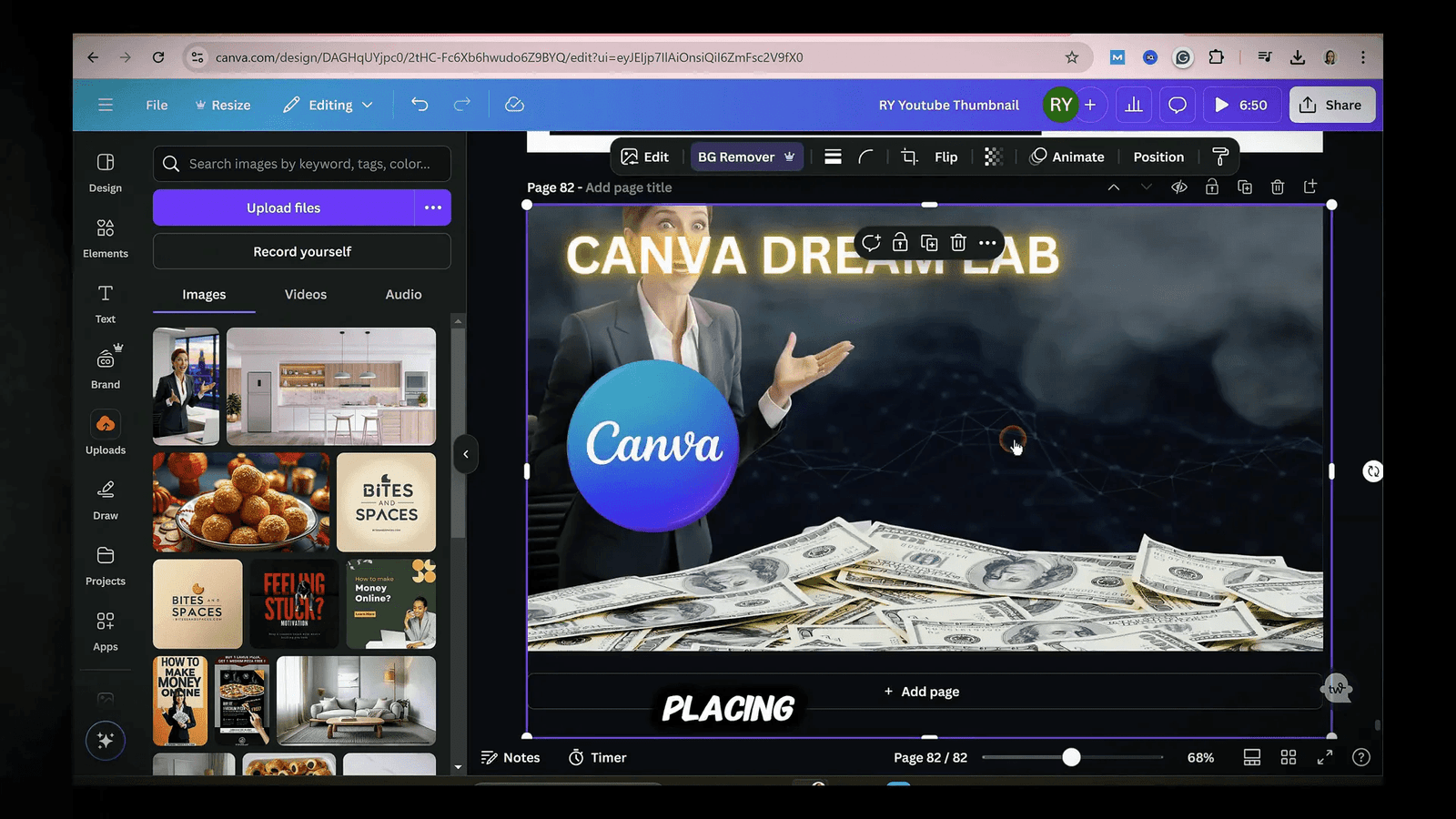This screenshot has width=1456, height=819.
Task: Check cloud save status icon
Action: coord(514,105)
